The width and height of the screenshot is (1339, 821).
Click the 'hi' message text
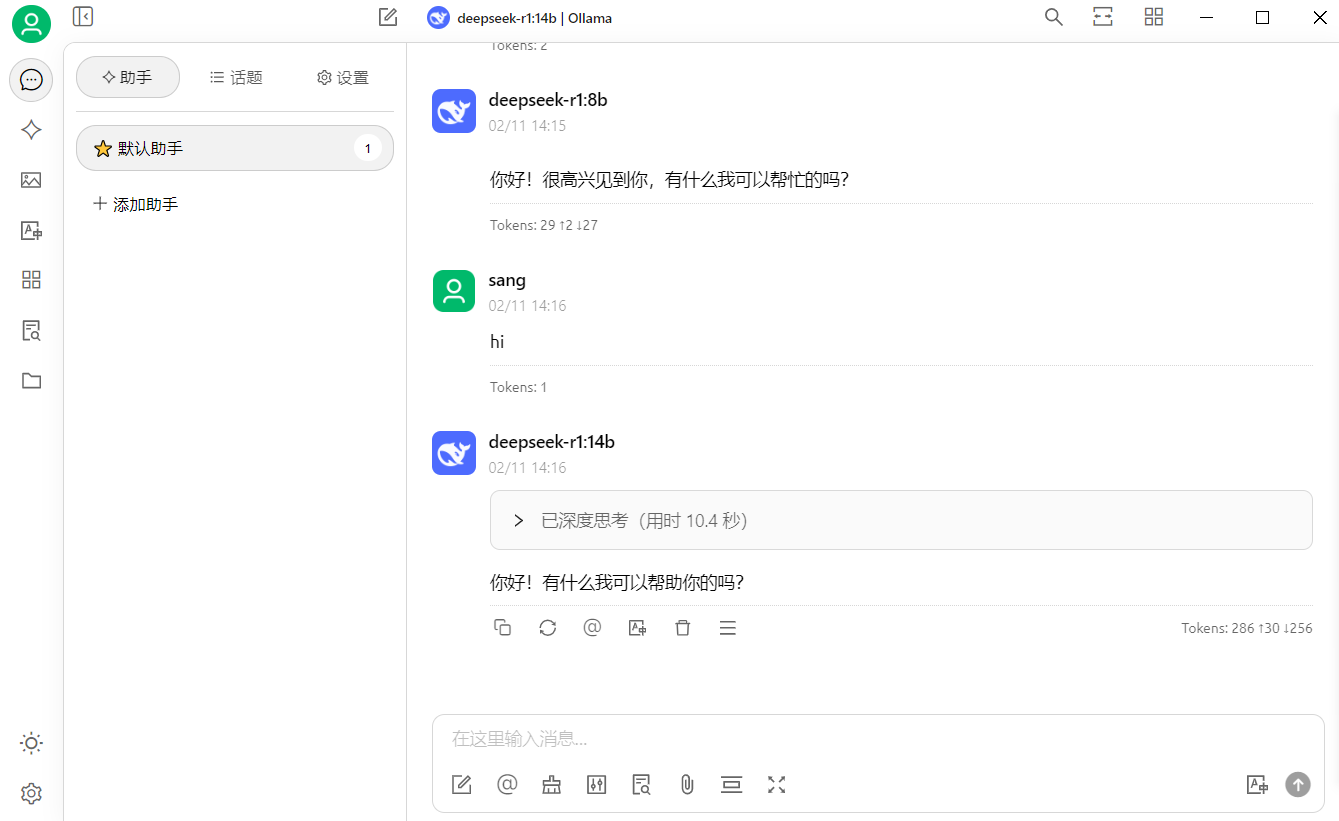(x=497, y=342)
